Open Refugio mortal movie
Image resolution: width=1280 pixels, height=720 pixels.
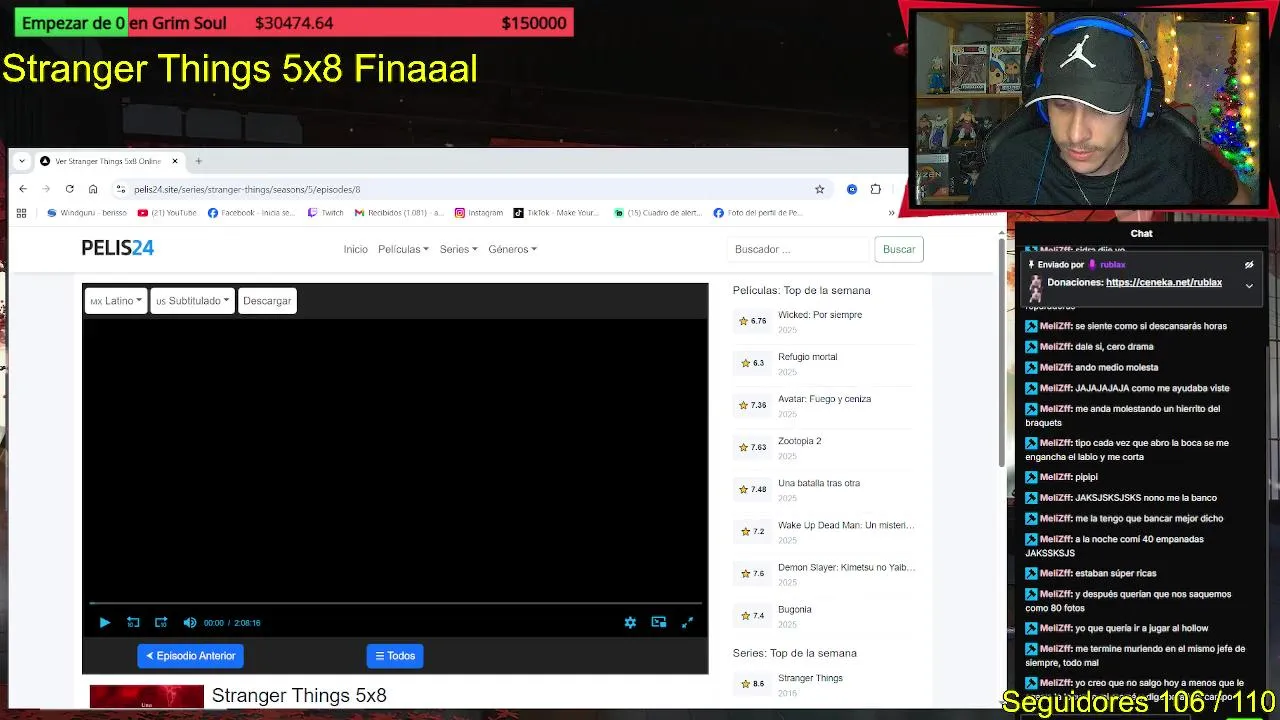pyautogui.click(x=807, y=357)
